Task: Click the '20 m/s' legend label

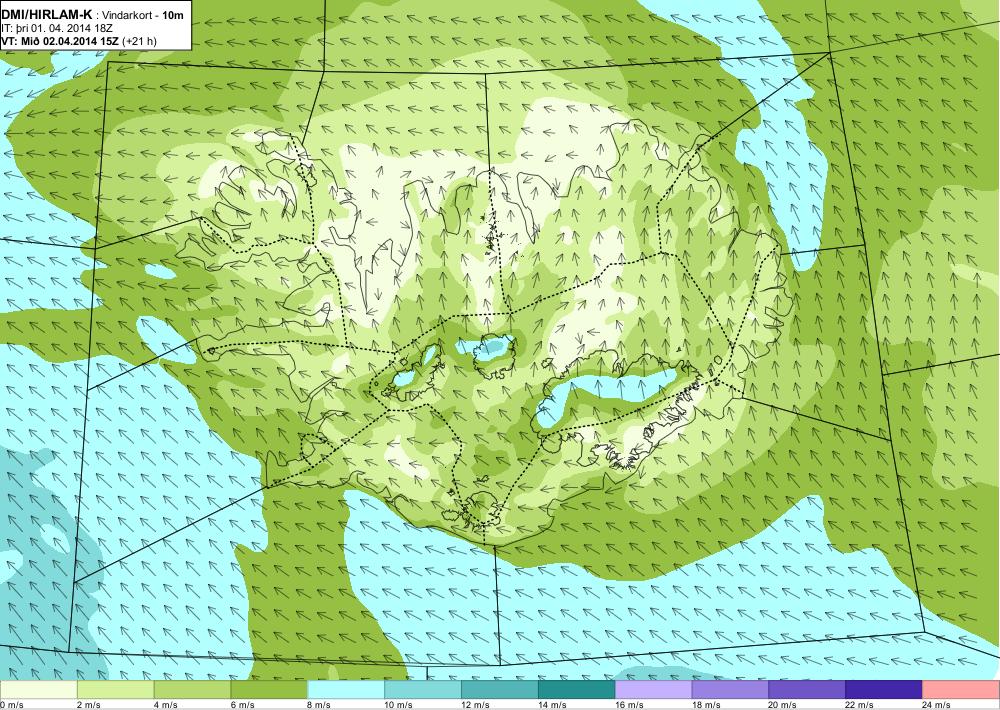Action: tap(783, 705)
